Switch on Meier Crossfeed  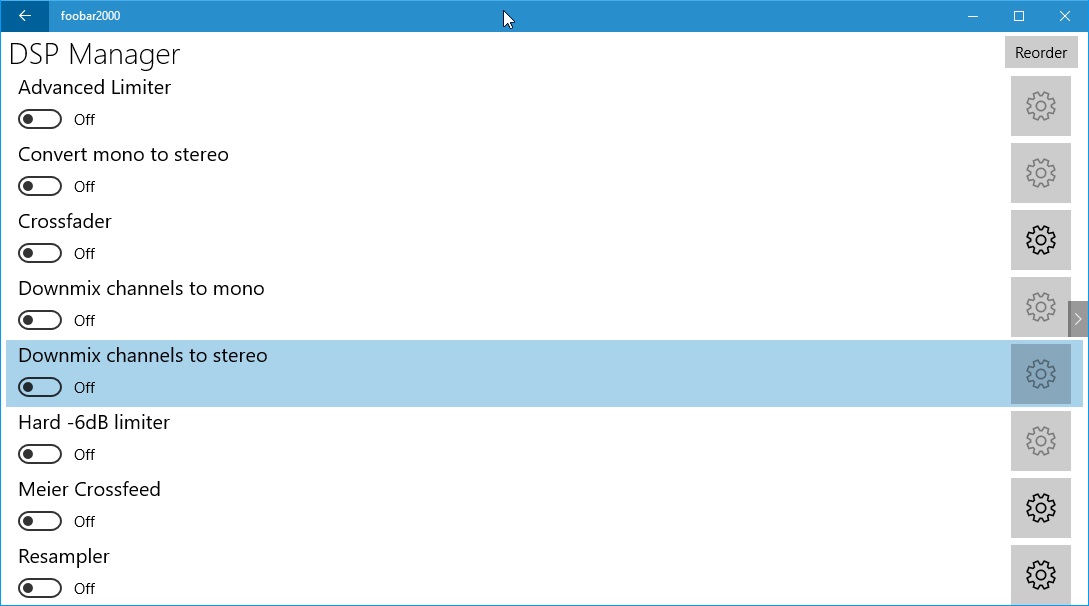coord(40,521)
